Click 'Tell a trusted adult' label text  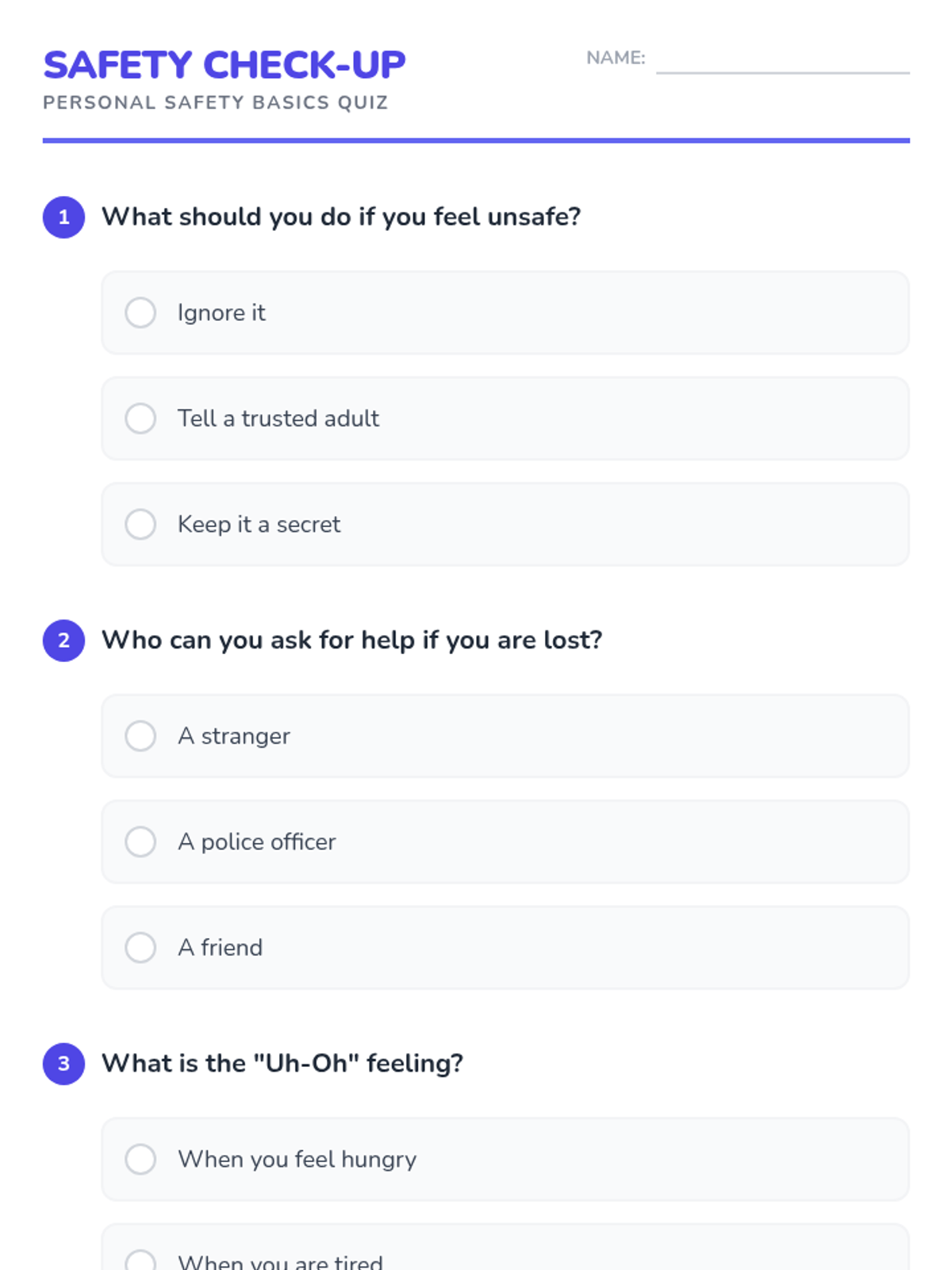coord(278,418)
